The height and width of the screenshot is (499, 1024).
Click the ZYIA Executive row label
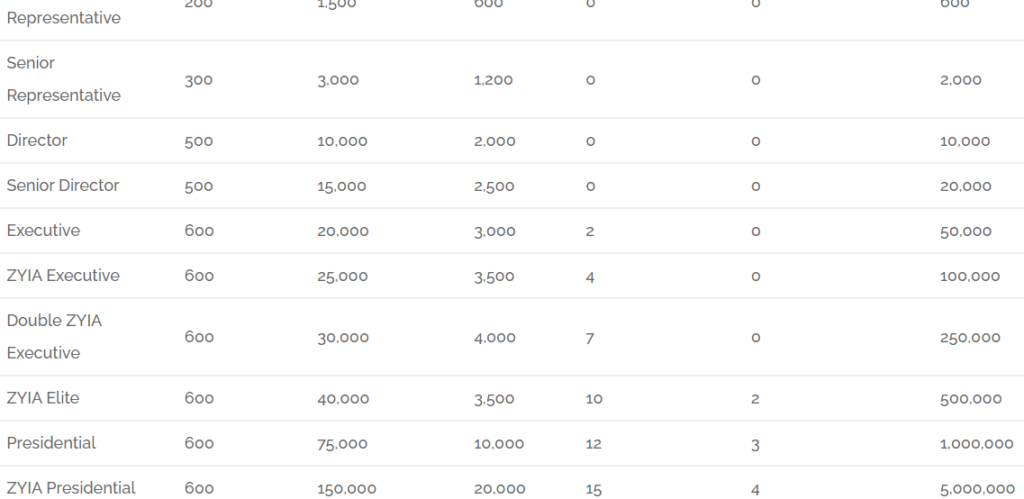(63, 276)
